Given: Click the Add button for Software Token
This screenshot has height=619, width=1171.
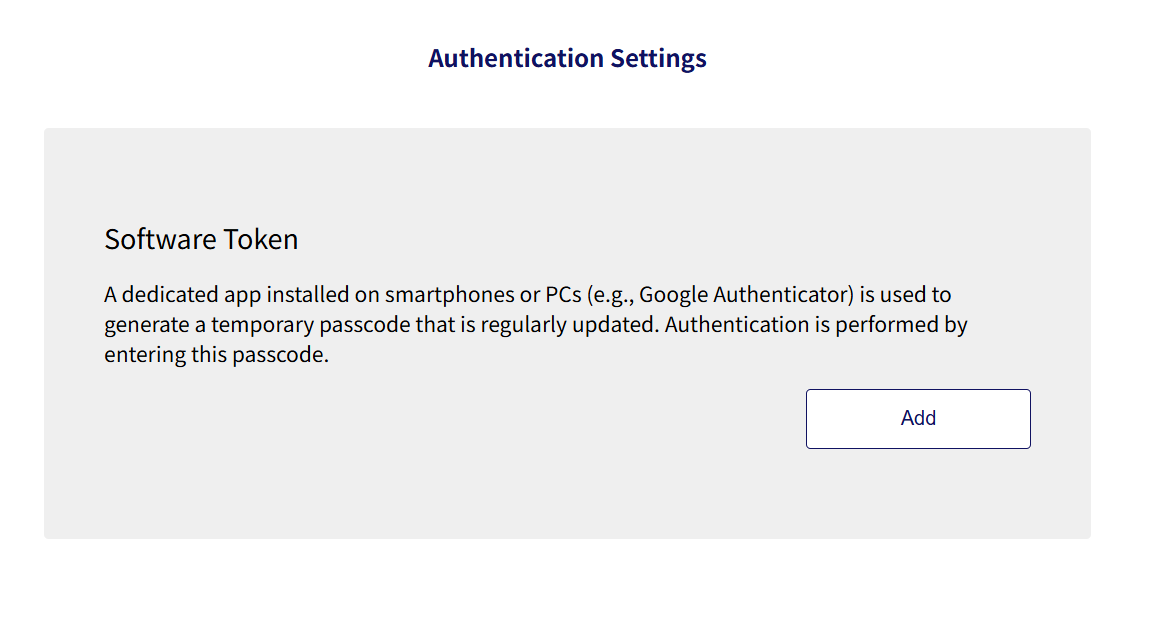Looking at the screenshot, I should 917,418.
